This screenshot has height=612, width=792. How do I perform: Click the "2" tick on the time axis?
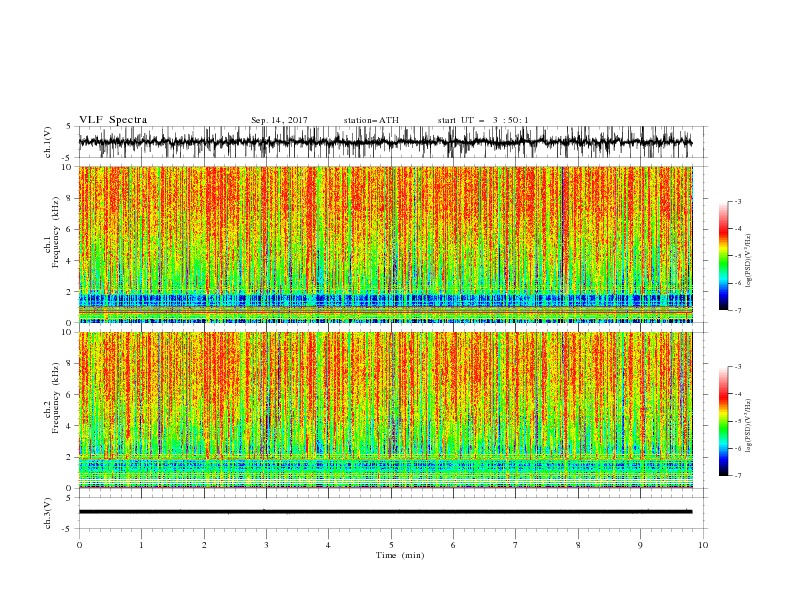click(204, 545)
